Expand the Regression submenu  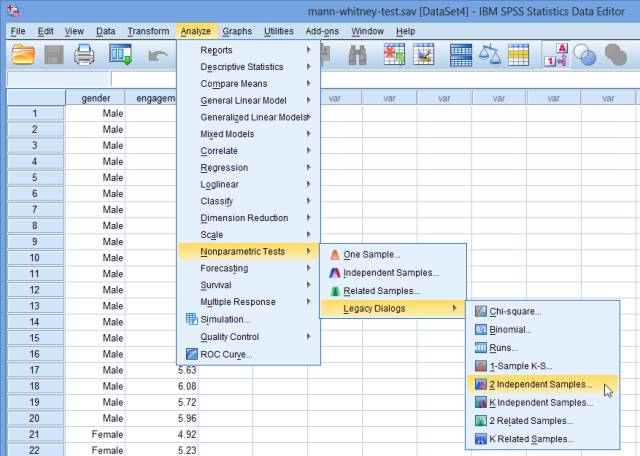coord(249,167)
